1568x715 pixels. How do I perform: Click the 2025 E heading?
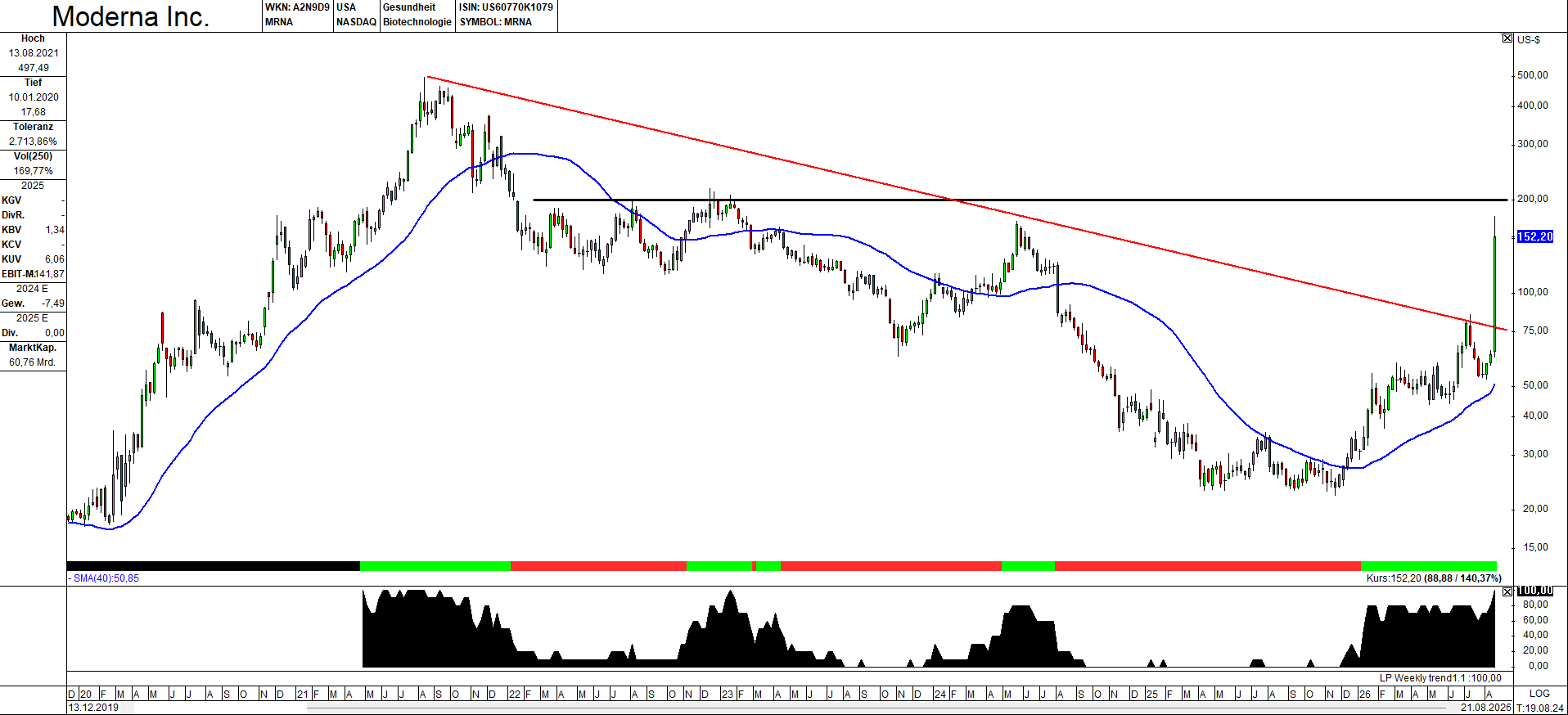tap(33, 318)
